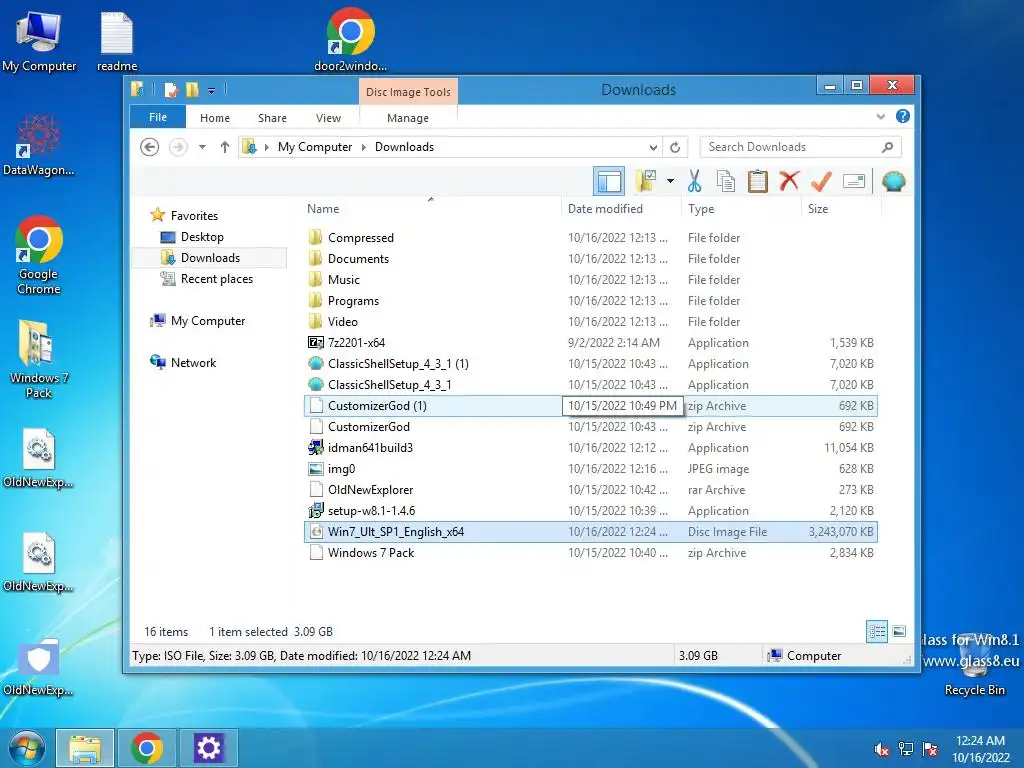Viewport: 1024px width, 768px height.
Task: Click Favorites heading in navigation pane
Action: pos(194,216)
